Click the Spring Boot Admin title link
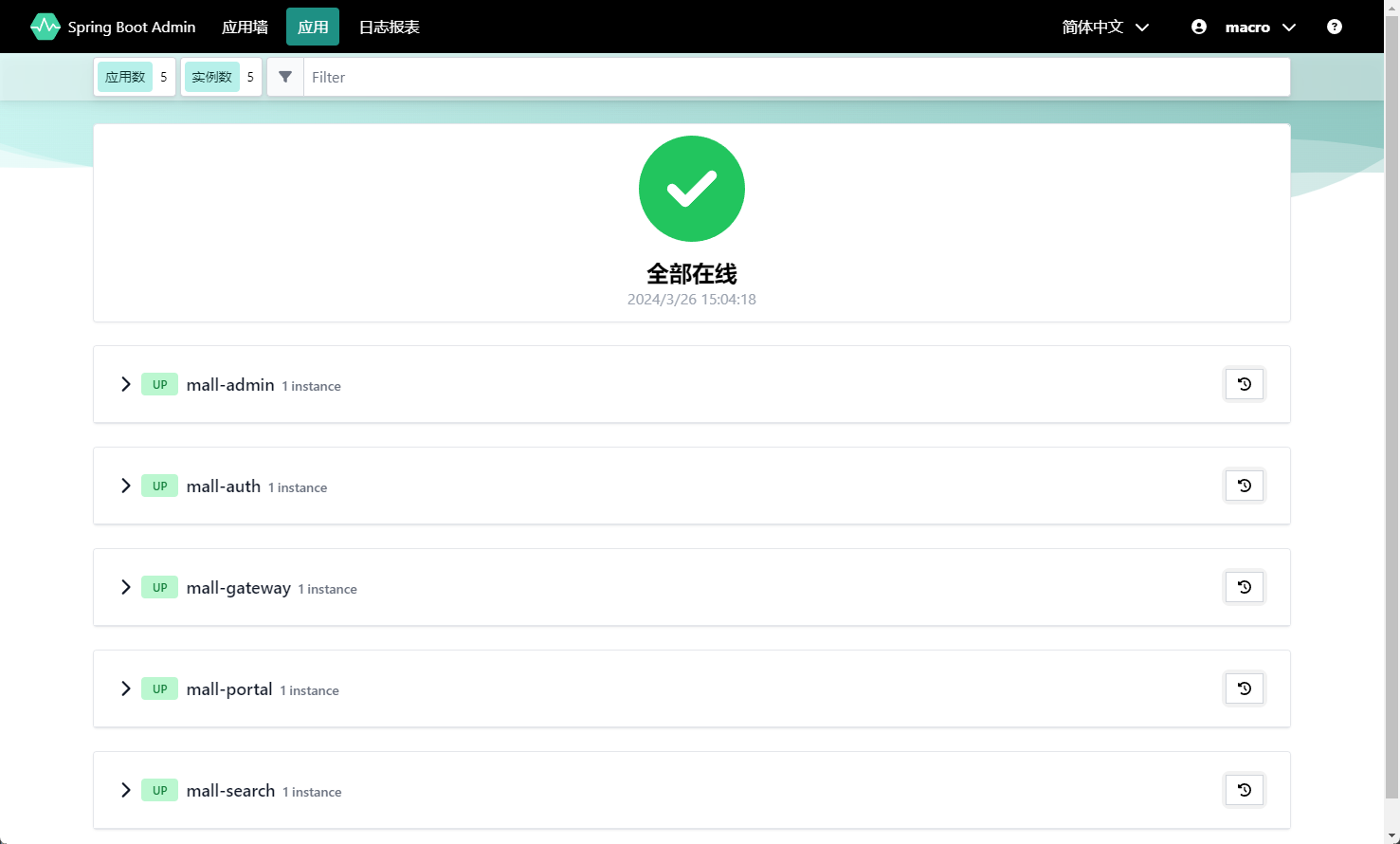The width and height of the screenshot is (1400, 844). click(132, 27)
